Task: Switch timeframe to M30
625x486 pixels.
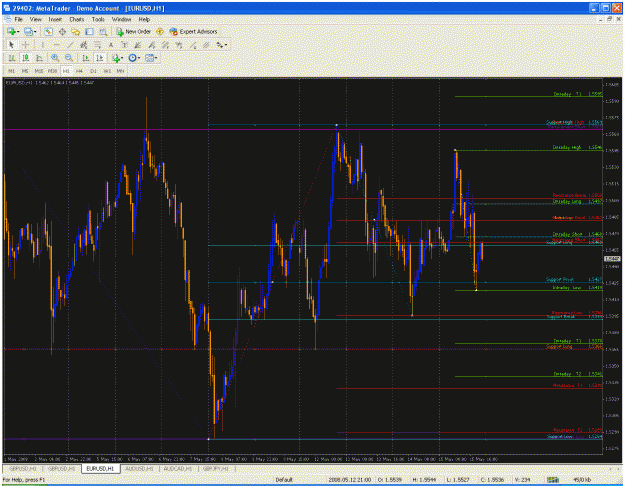Action: (52, 71)
